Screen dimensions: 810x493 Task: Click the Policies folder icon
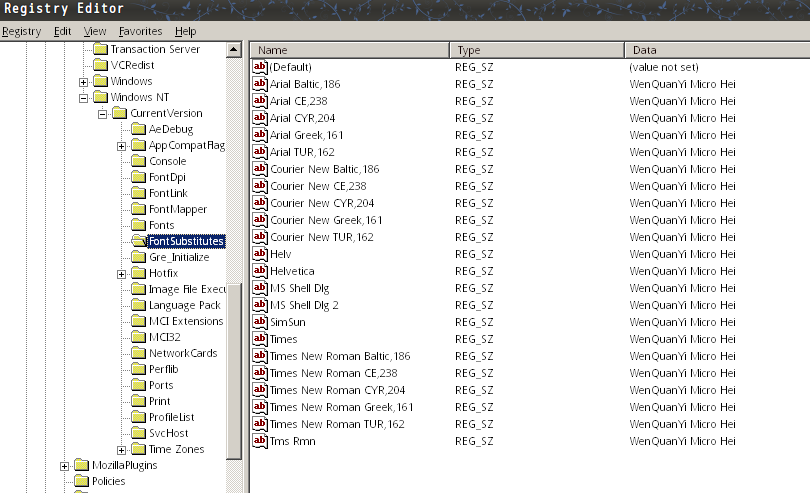pyautogui.click(x=81, y=482)
